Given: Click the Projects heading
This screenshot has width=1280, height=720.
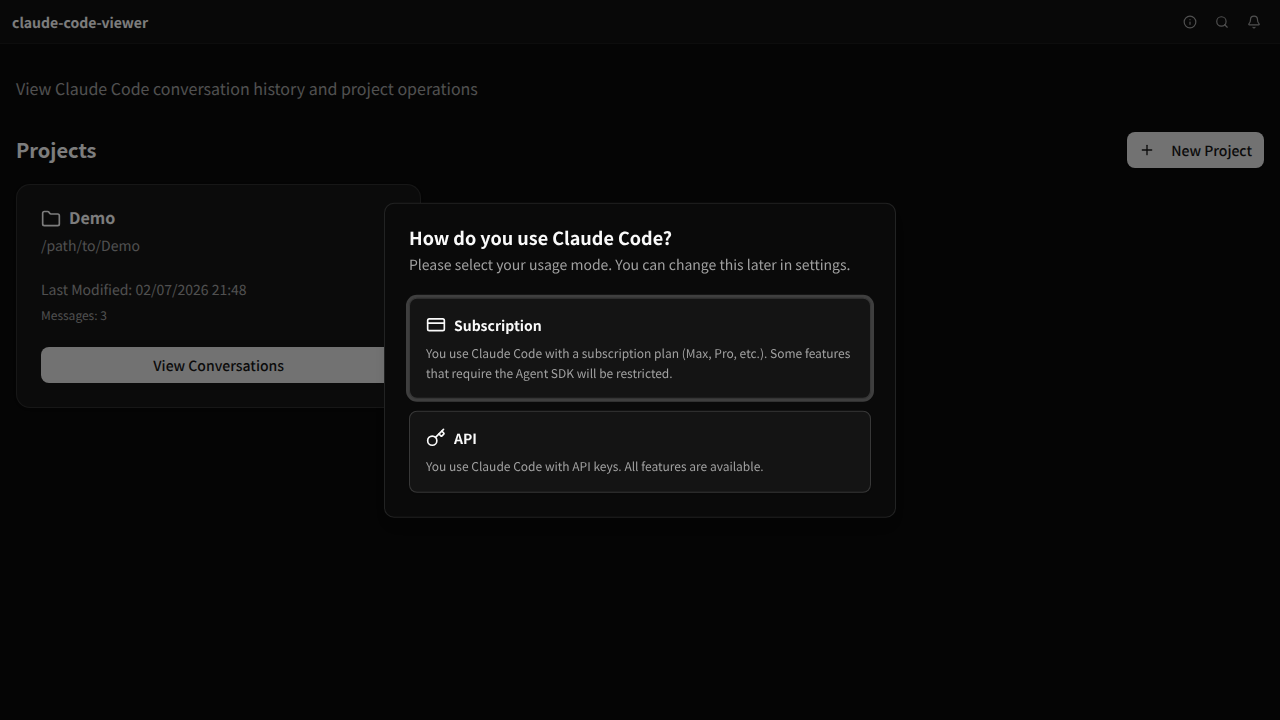Looking at the screenshot, I should pos(56,150).
